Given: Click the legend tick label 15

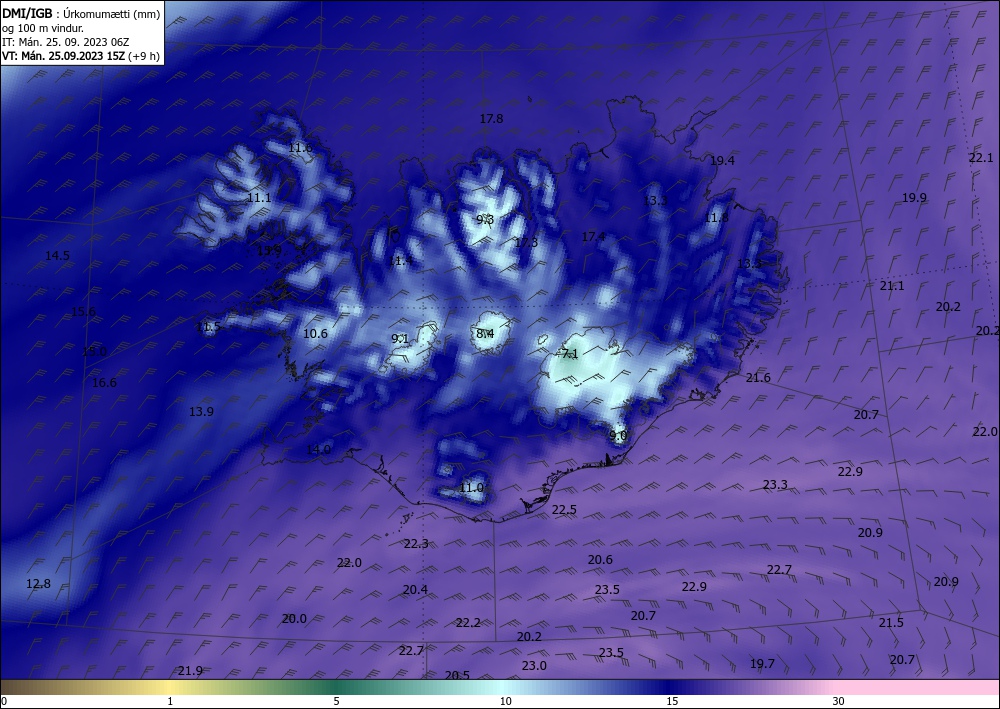Looking at the screenshot, I should (672, 701).
